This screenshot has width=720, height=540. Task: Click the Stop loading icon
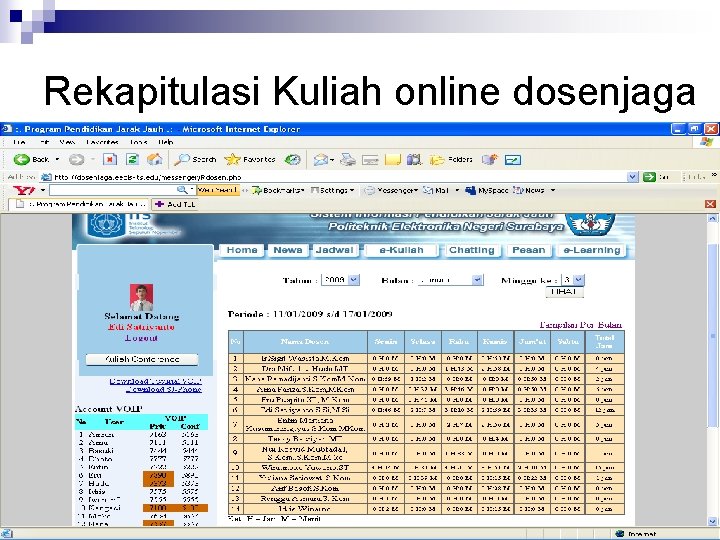pos(110,159)
